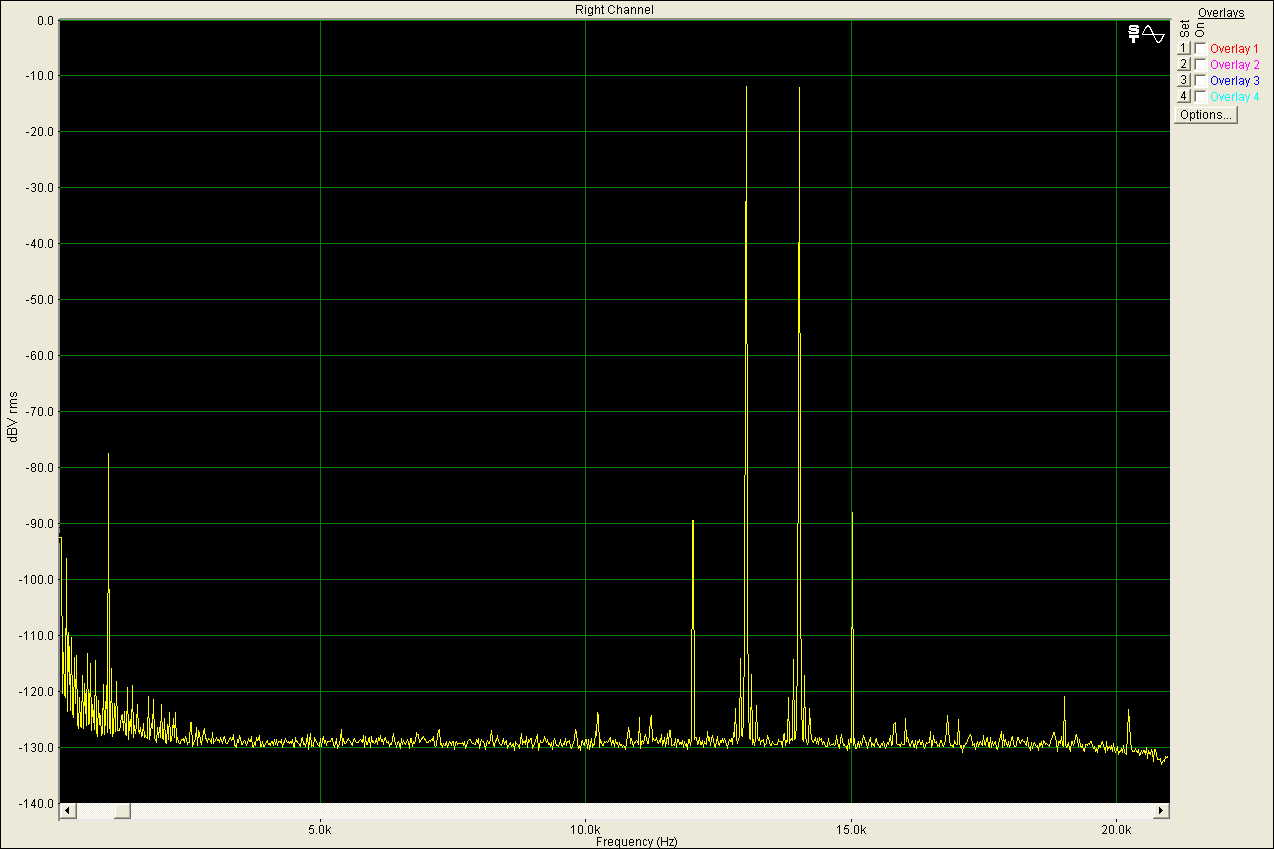Click the 10.0k frequency tick label
The height and width of the screenshot is (849, 1274).
pyautogui.click(x=585, y=830)
